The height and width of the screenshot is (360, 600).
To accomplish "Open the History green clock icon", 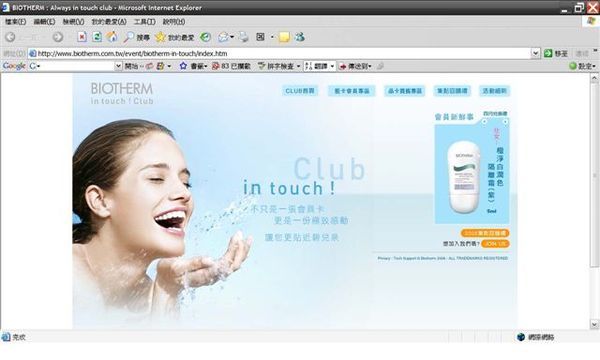I will pos(205,37).
